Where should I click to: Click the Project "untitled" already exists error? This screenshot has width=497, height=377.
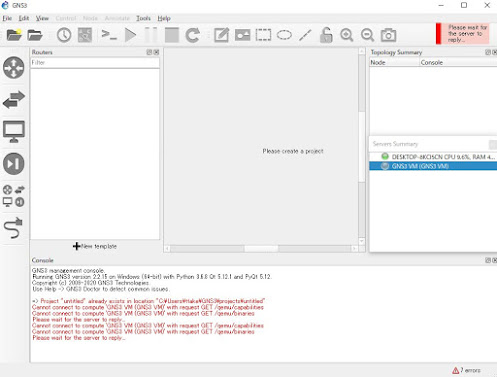tap(148, 301)
